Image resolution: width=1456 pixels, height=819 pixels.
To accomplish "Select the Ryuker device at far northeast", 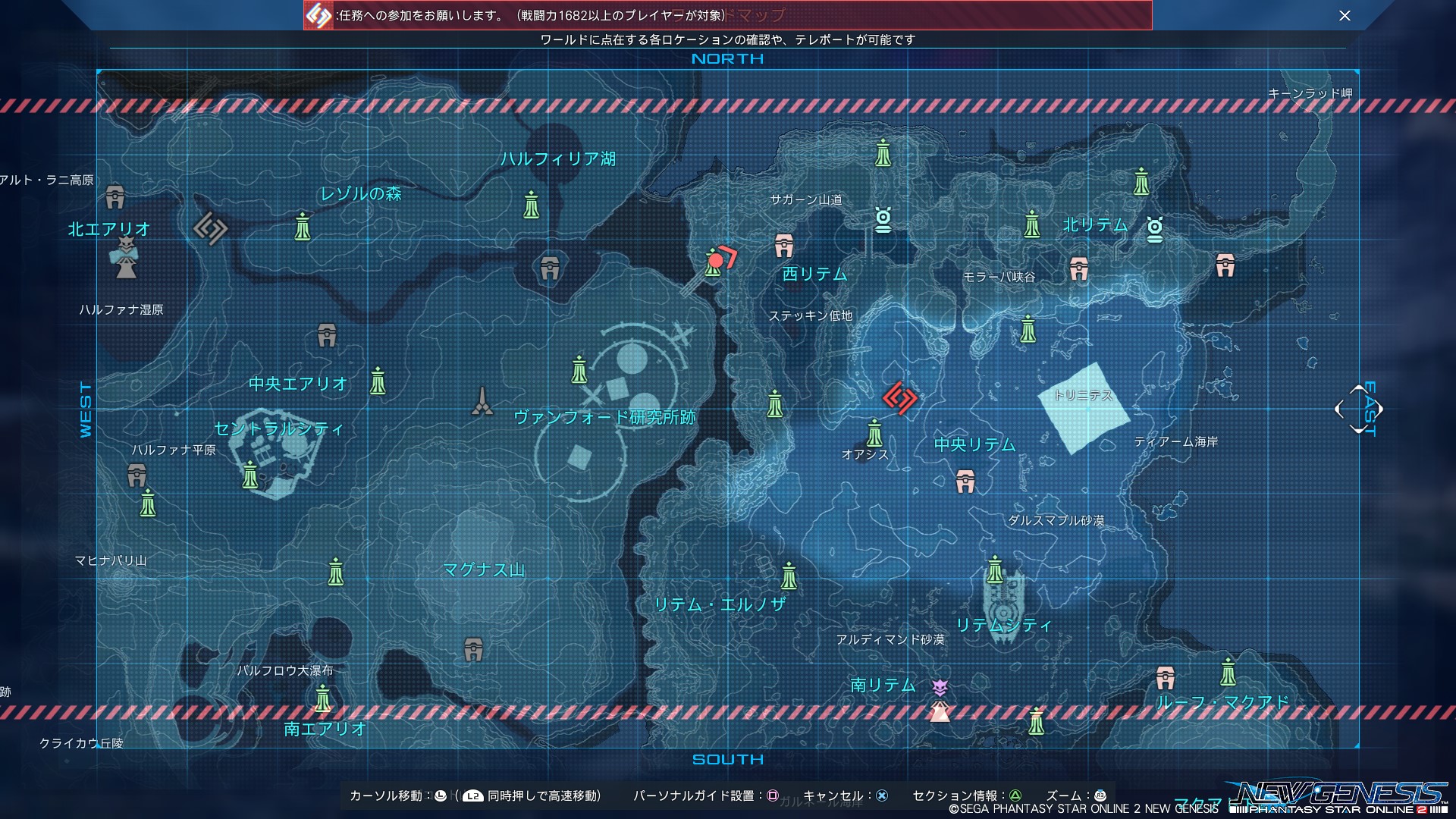I will [x=1141, y=182].
